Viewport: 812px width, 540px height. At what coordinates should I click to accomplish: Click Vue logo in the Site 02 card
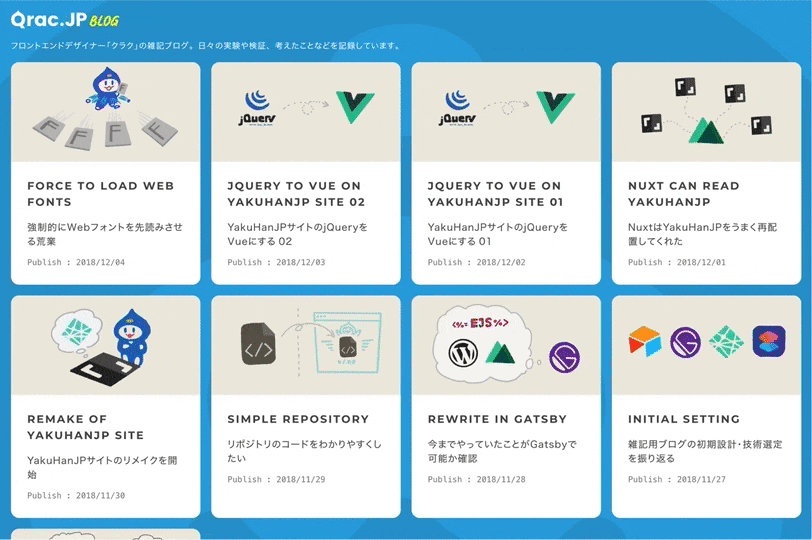tap(355, 107)
